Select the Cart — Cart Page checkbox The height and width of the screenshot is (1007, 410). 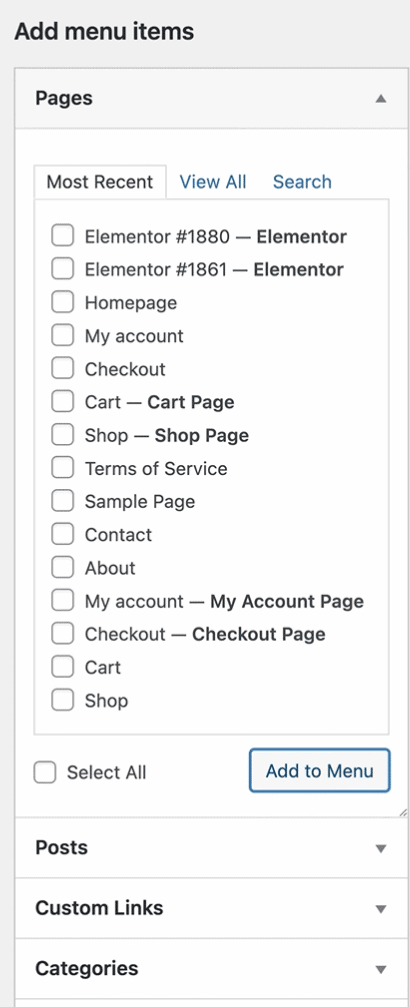pos(62,402)
